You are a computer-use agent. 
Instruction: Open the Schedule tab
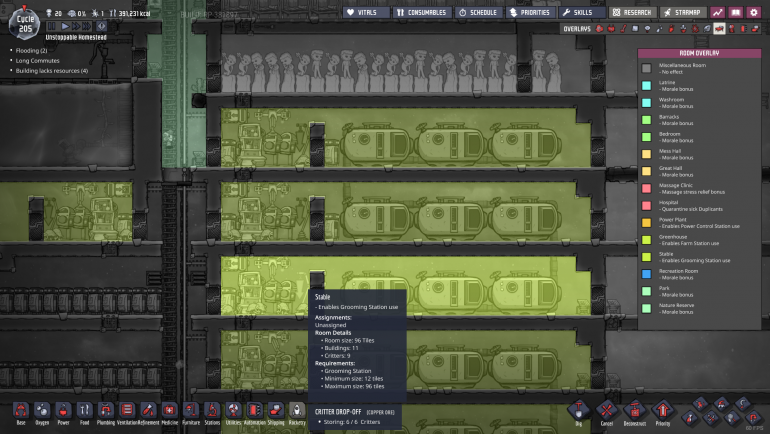[479, 13]
